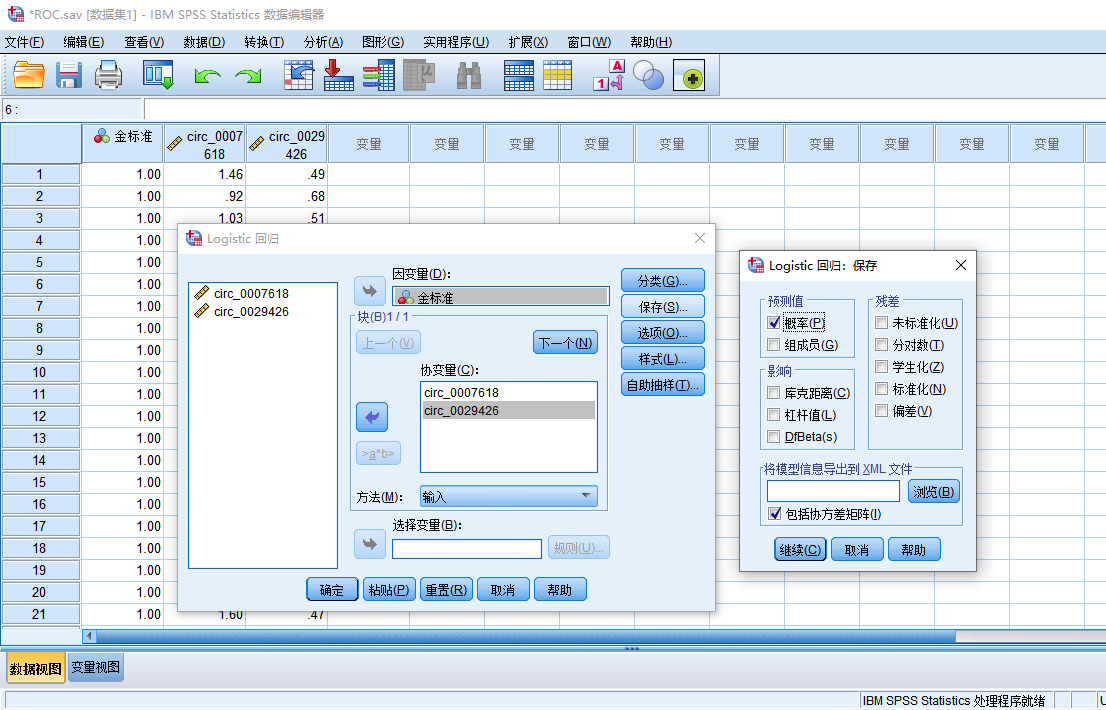Remove covariate with blue left arrow

coord(372,417)
